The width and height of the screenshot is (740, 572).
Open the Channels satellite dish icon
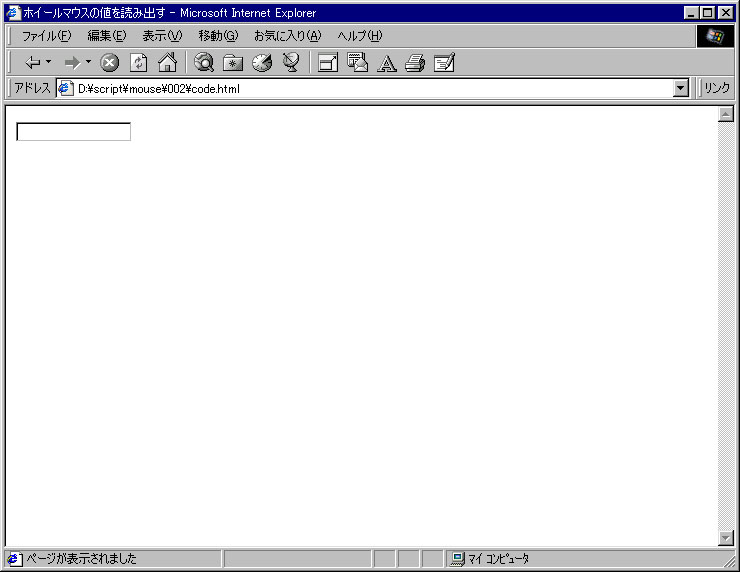pos(291,62)
